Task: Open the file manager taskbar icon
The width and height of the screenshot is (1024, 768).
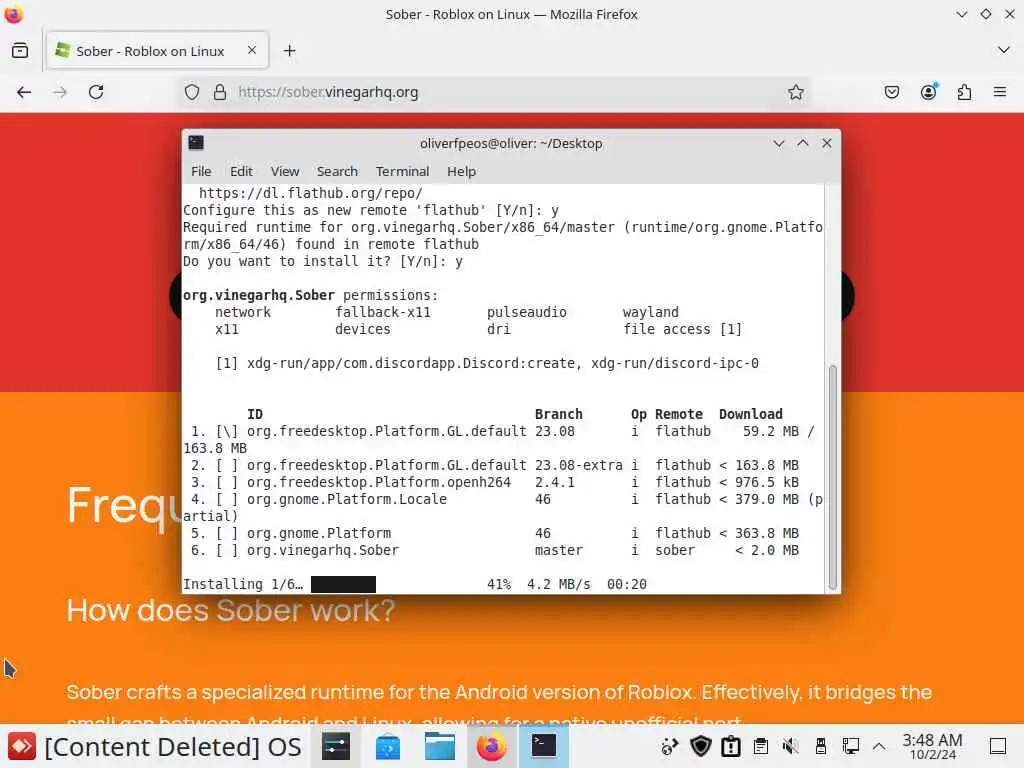Action: coord(440,746)
